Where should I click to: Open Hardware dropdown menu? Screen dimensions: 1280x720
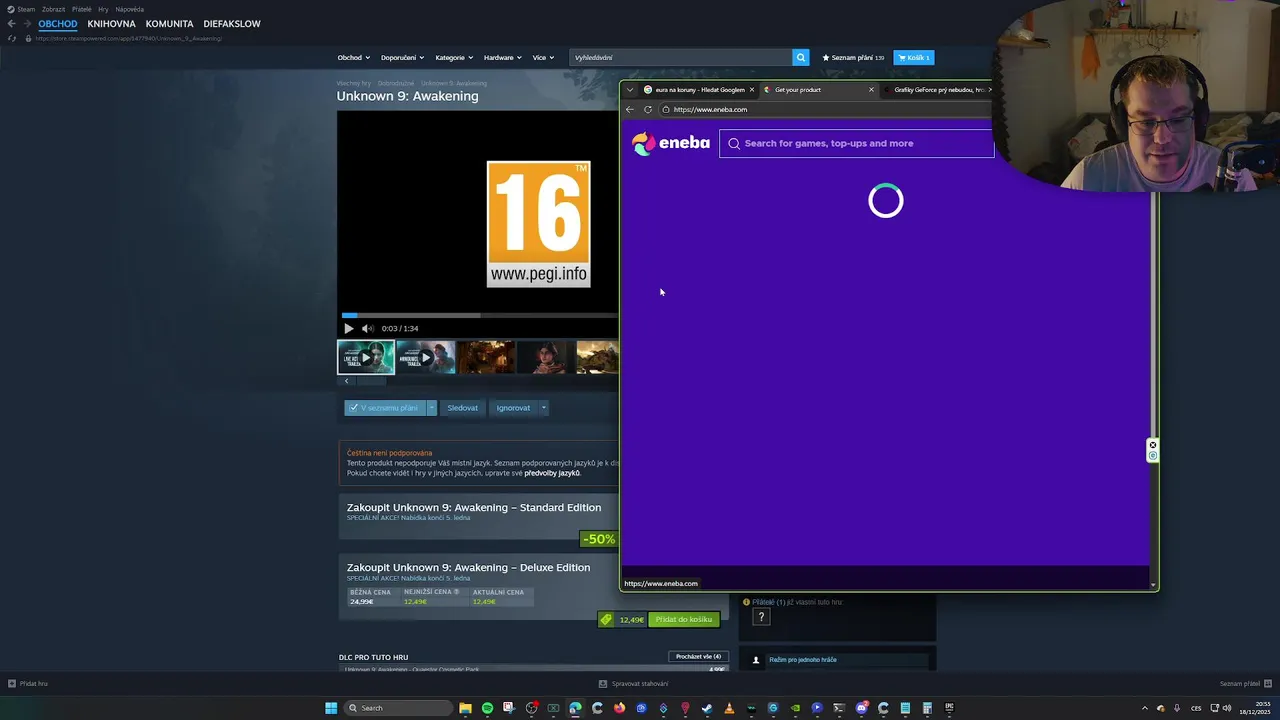tap(503, 57)
